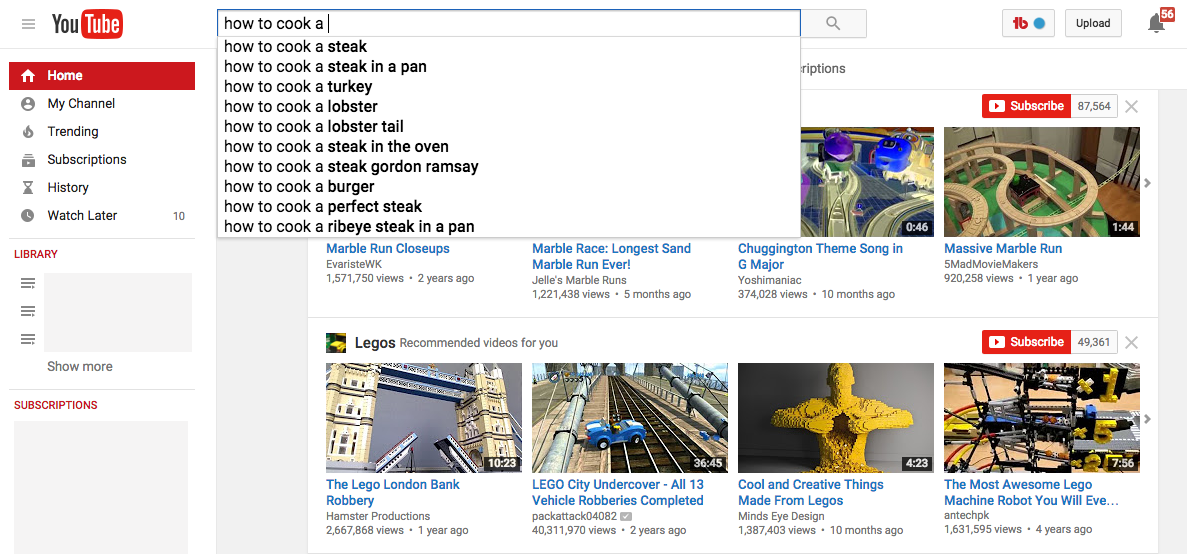Open the Massive Marble Run video title

1003,248
